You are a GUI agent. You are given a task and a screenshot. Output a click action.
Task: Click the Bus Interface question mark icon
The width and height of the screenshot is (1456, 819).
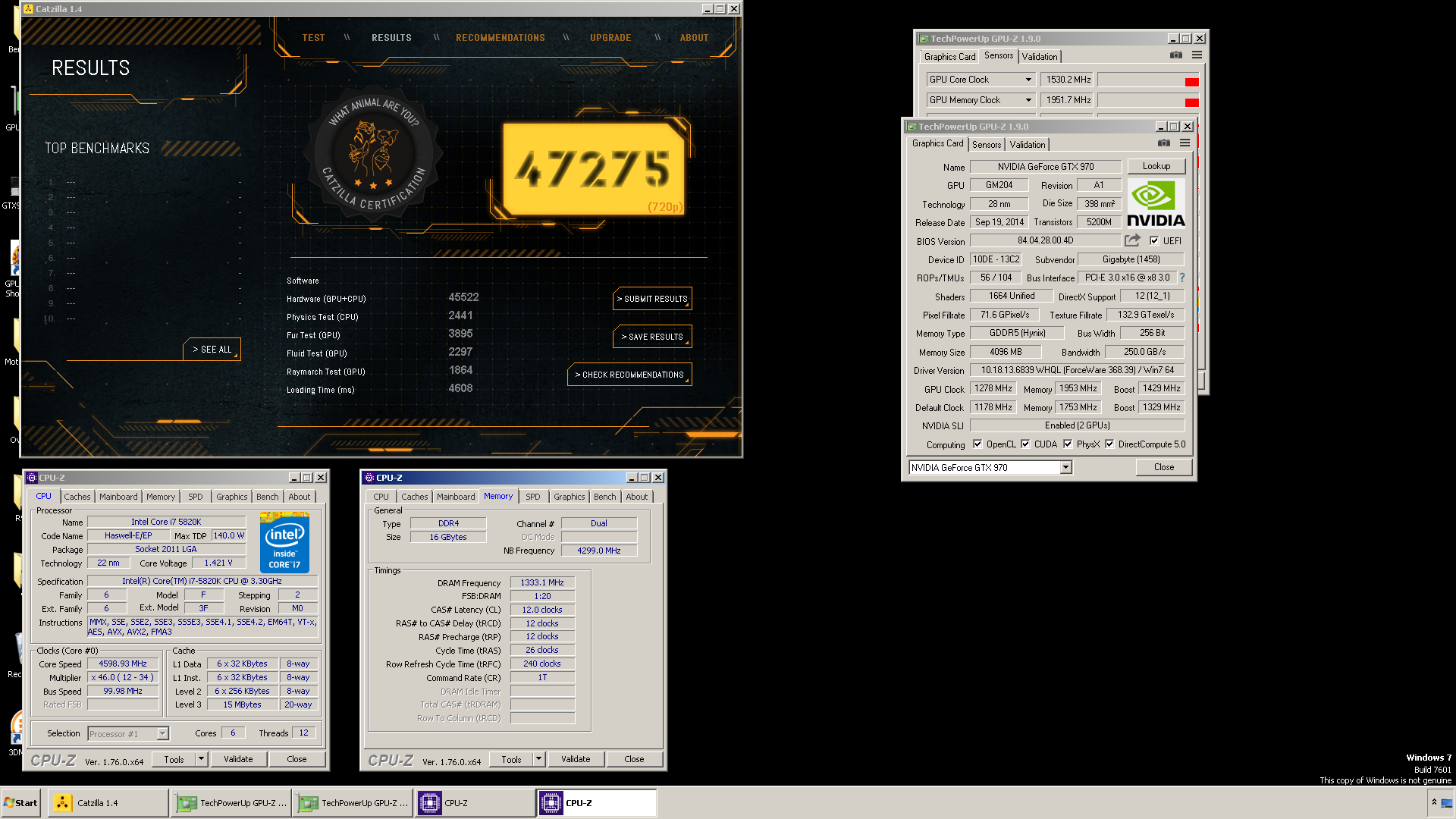click(1182, 278)
